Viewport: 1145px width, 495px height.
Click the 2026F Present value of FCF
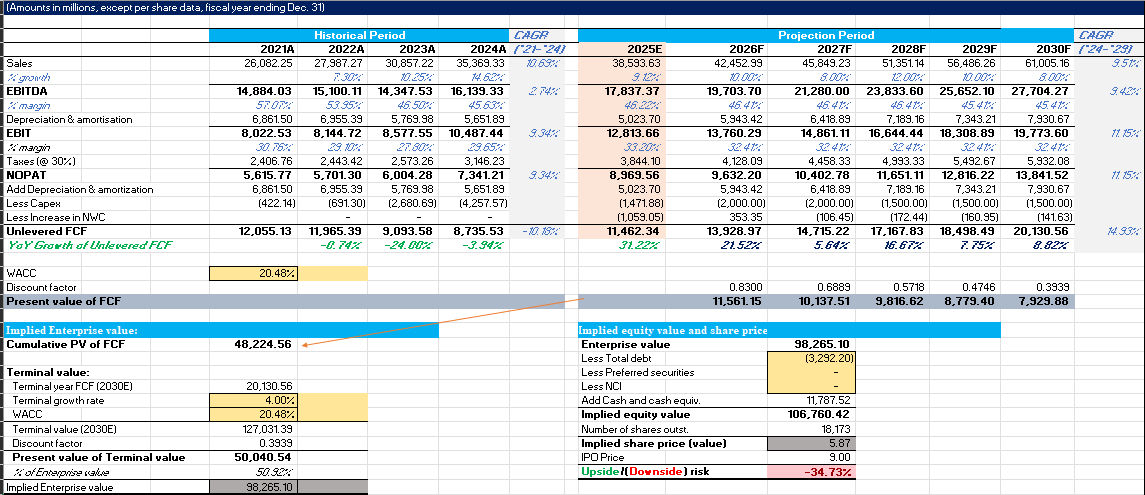point(736,301)
